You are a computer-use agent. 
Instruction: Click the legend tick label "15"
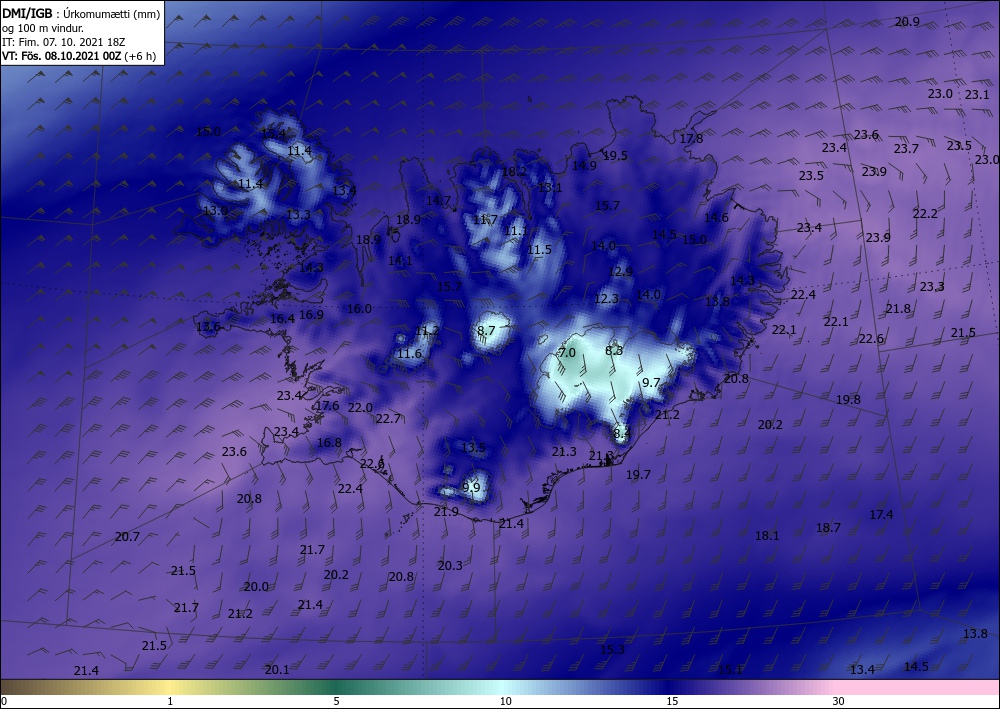[x=672, y=701]
